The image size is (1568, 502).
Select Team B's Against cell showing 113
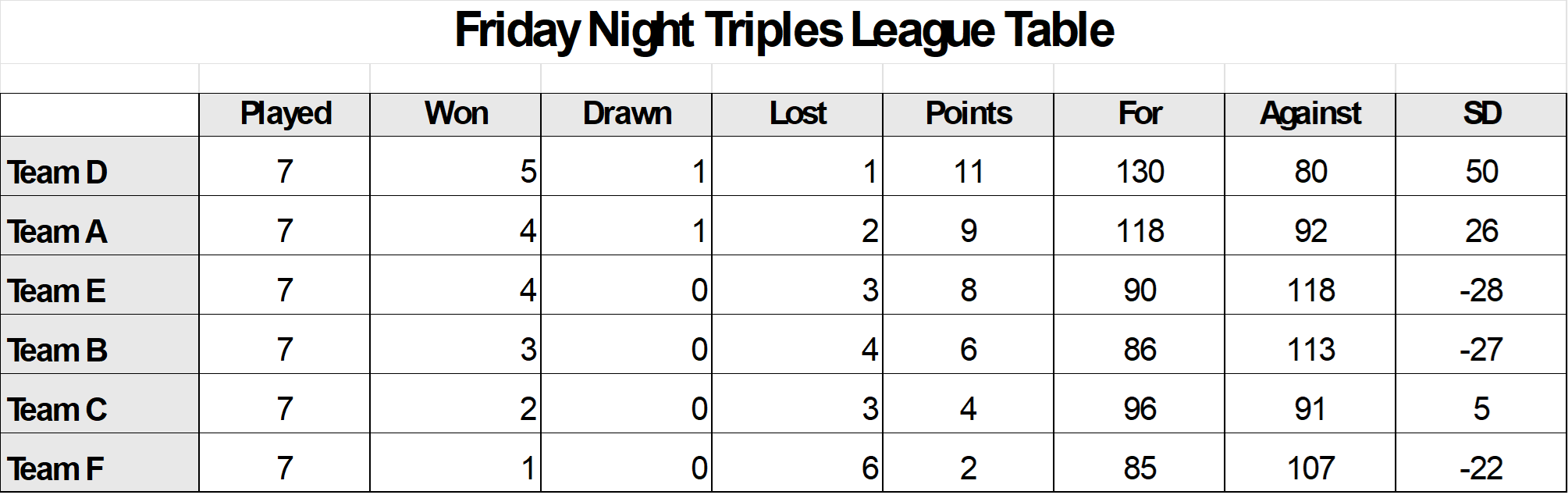1310,350
